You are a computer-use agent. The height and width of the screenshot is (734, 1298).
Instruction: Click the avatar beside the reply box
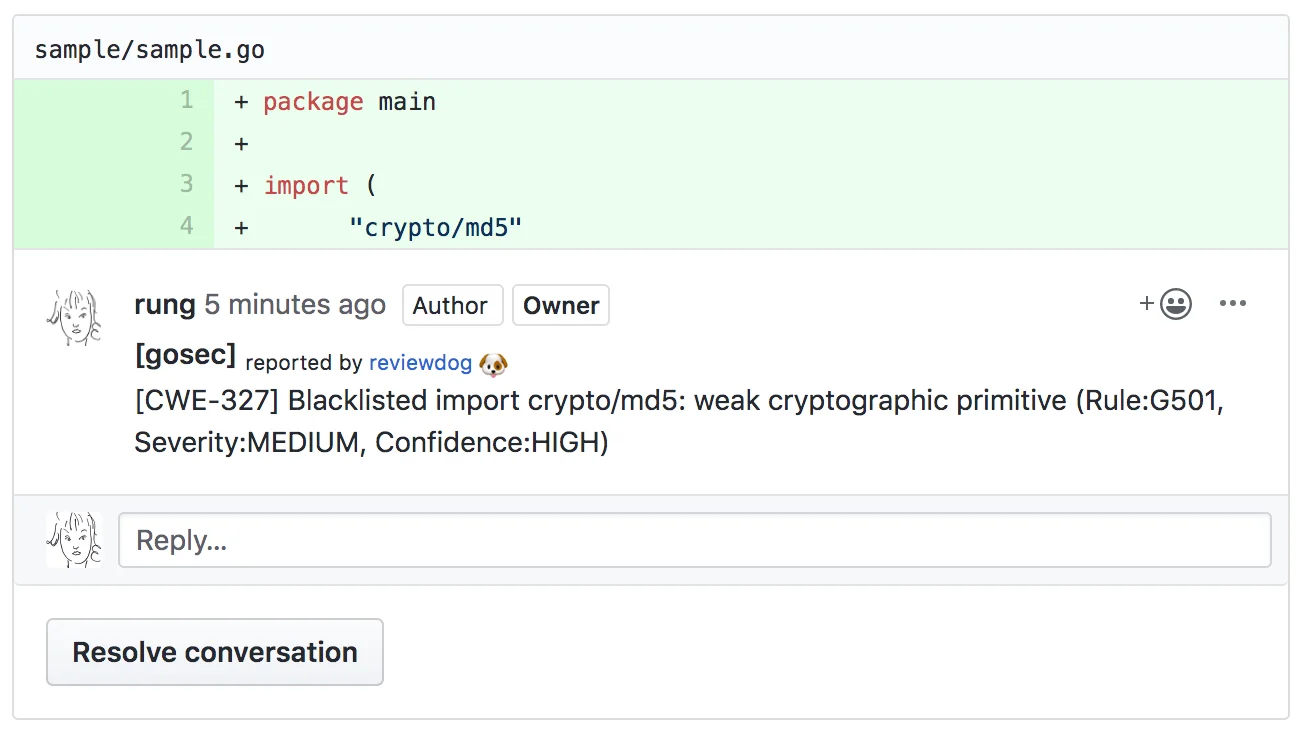click(73, 539)
